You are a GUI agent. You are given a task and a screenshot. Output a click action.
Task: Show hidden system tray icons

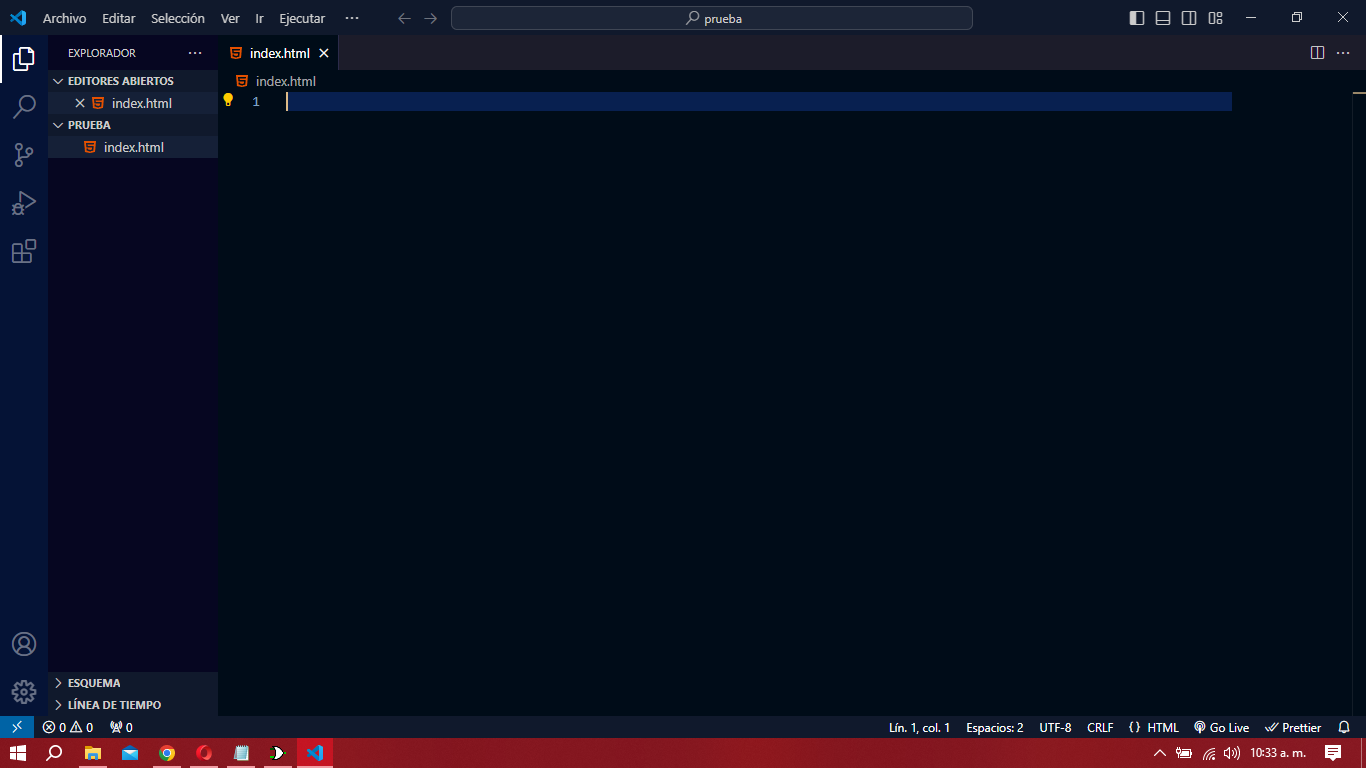[x=1159, y=753]
